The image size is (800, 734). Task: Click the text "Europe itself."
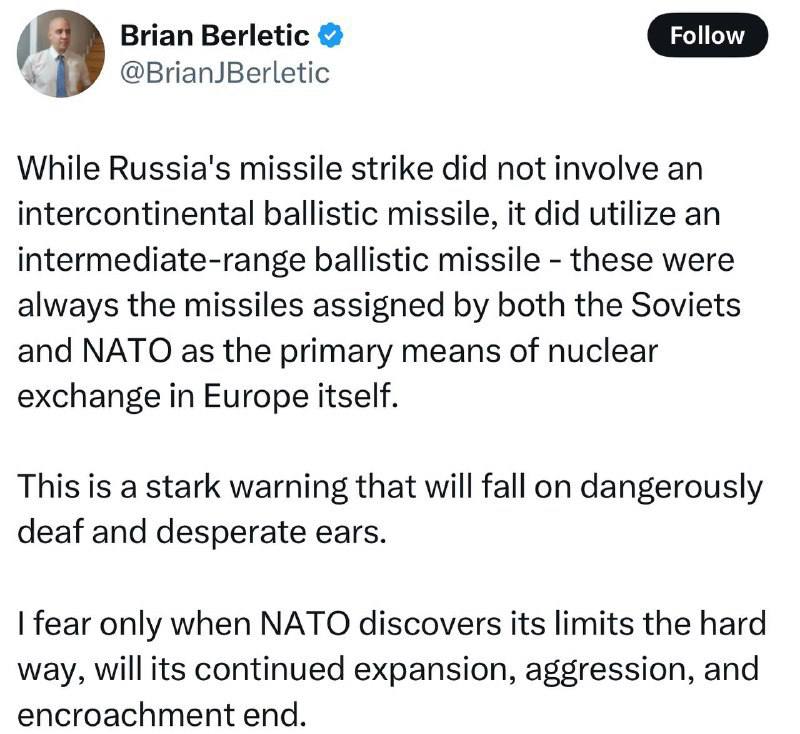301,396
